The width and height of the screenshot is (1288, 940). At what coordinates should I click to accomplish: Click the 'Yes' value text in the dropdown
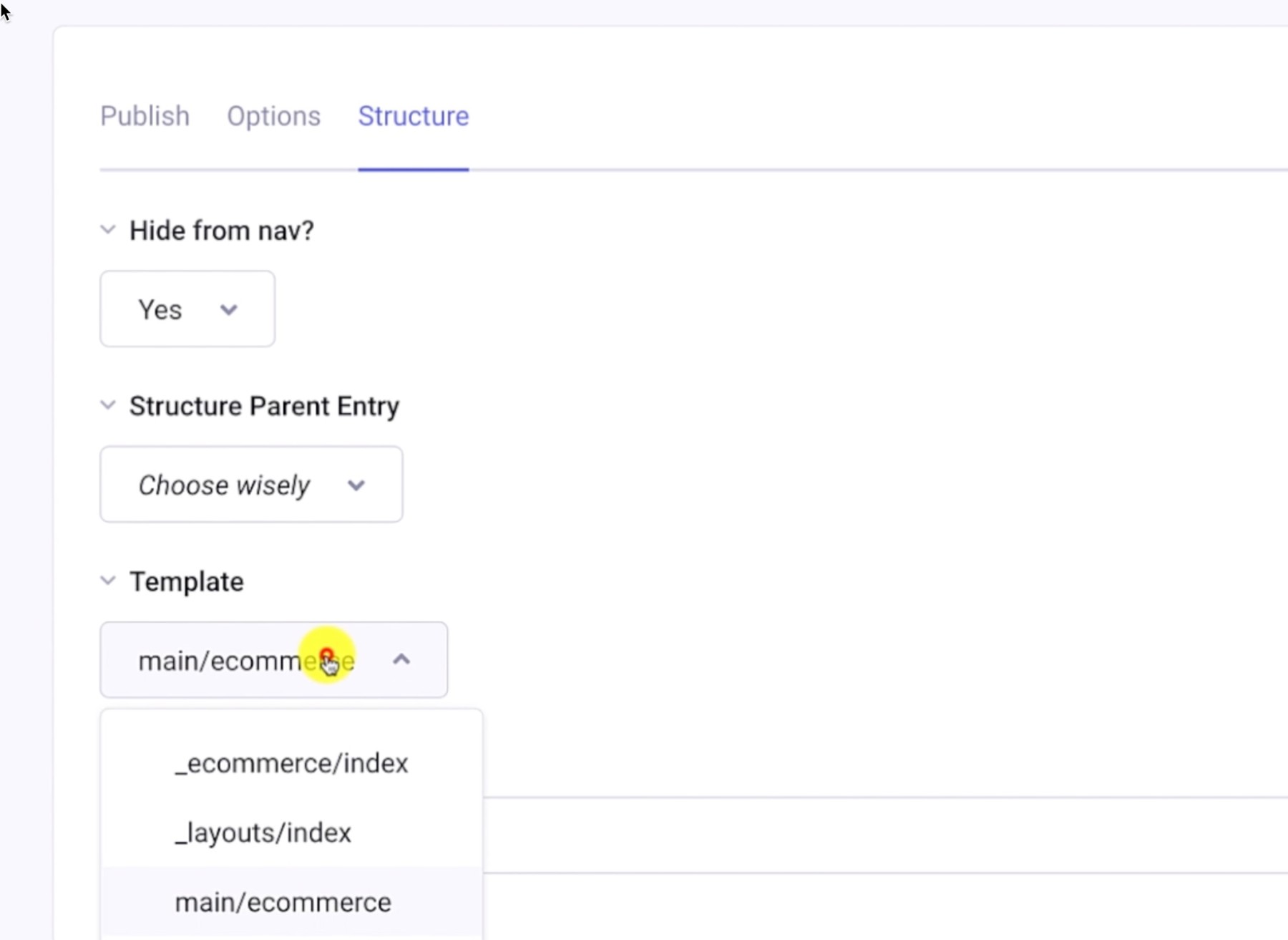tap(160, 310)
